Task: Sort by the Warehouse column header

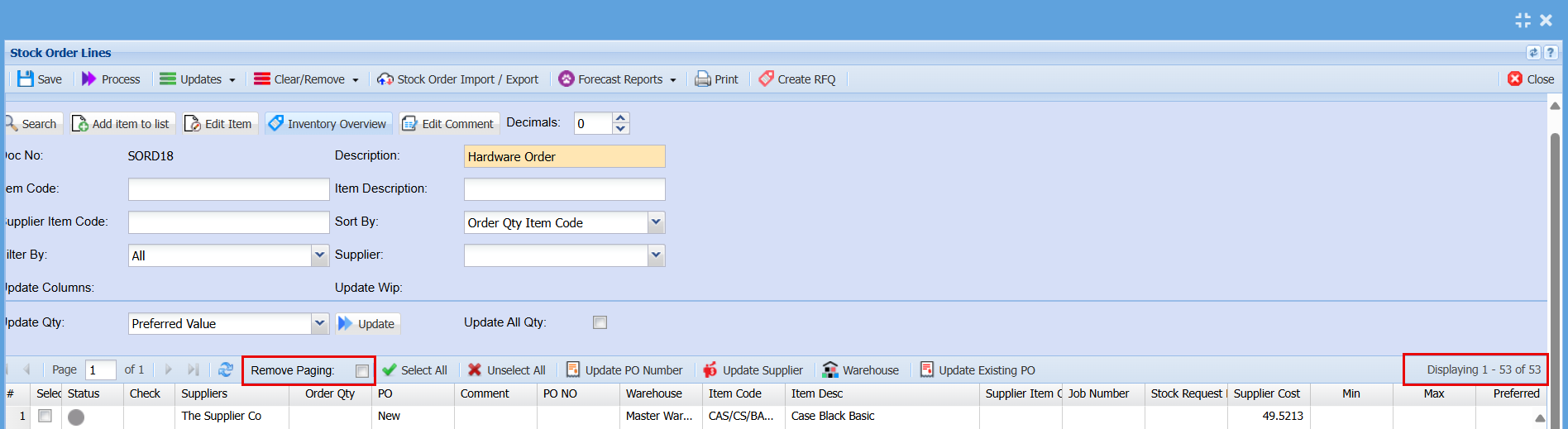Action: click(x=661, y=393)
